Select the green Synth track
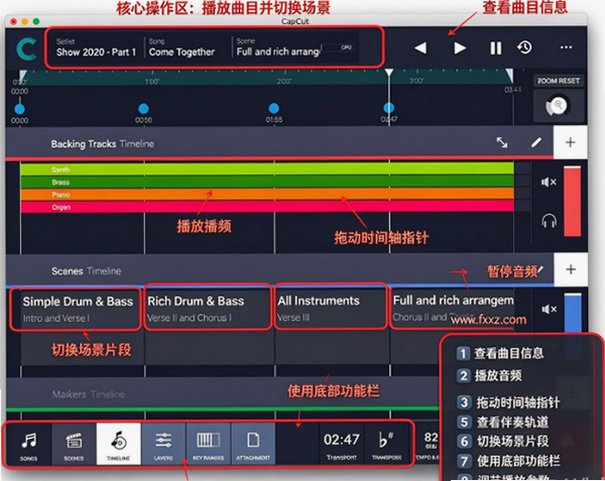Screen dimensions: 605x481 267,169
